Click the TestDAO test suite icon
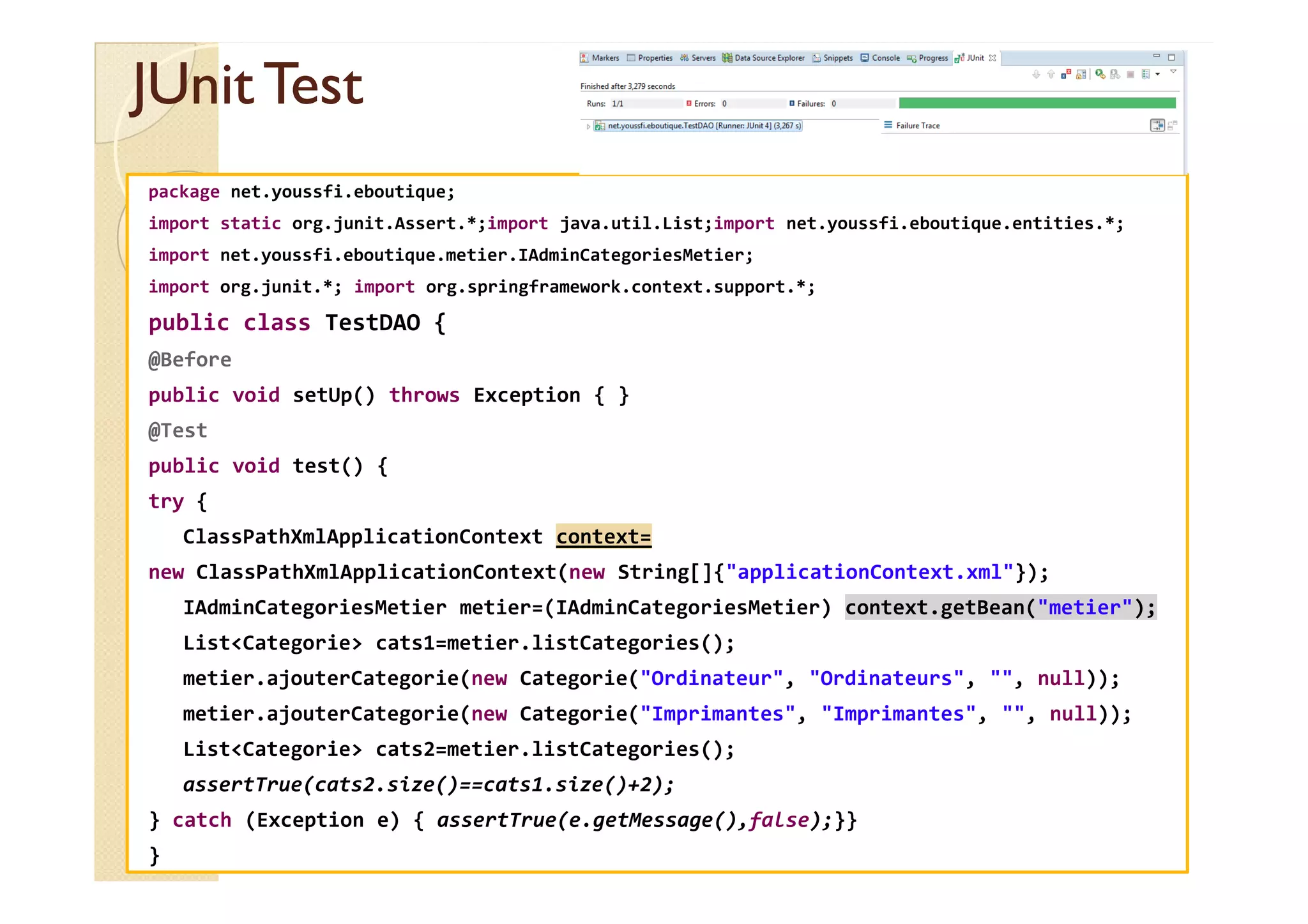 click(x=600, y=126)
